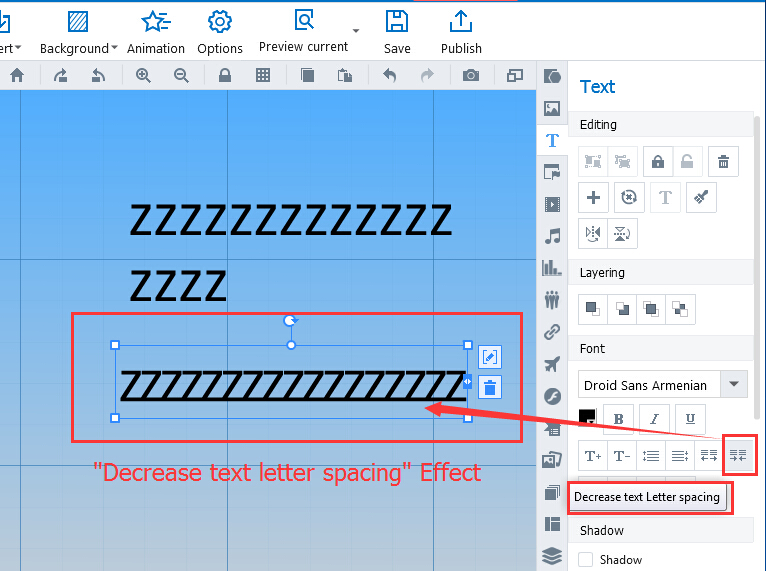Undo the last action
The image size is (766, 571).
click(x=389, y=75)
